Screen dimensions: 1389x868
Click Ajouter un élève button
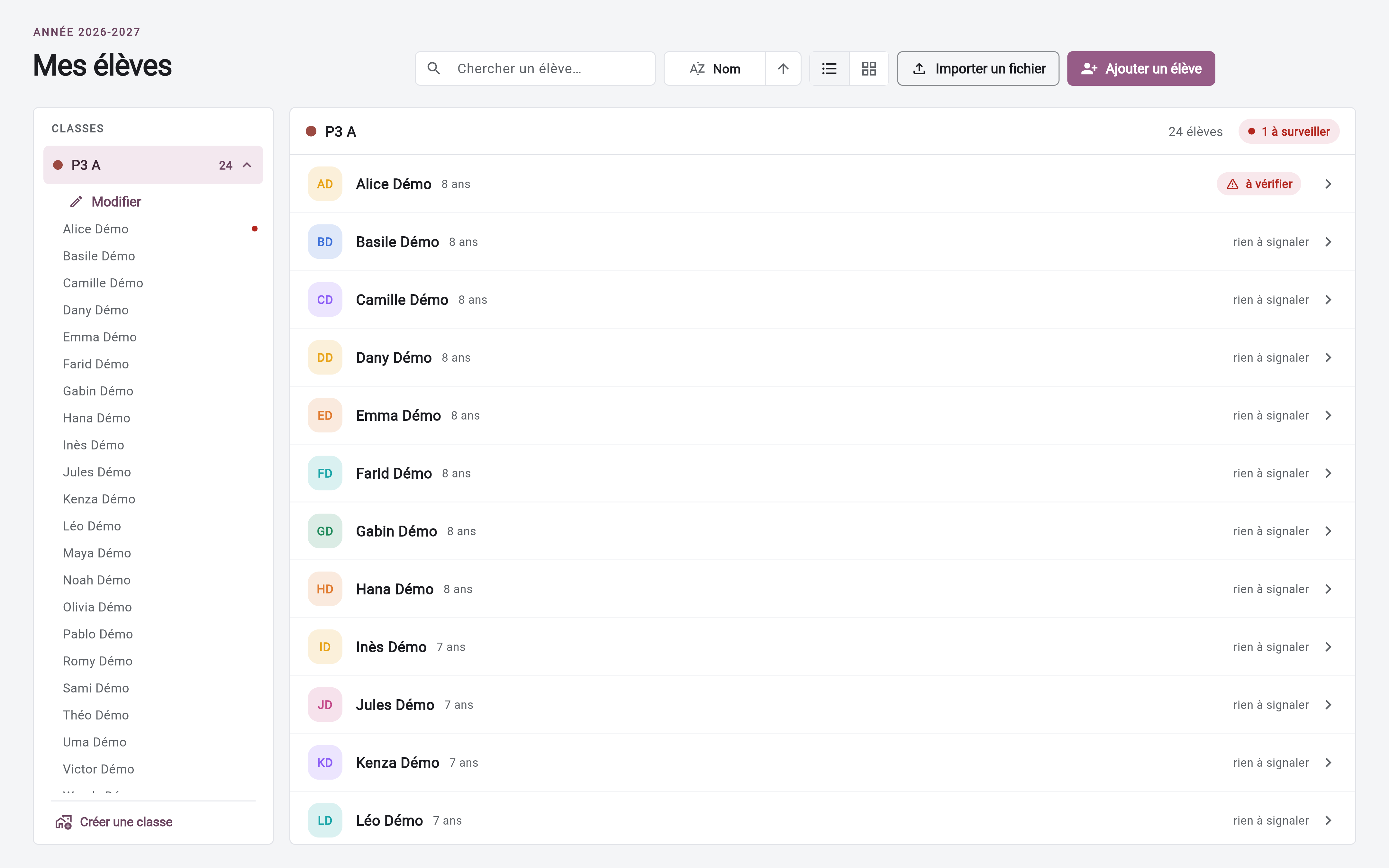coord(1140,69)
